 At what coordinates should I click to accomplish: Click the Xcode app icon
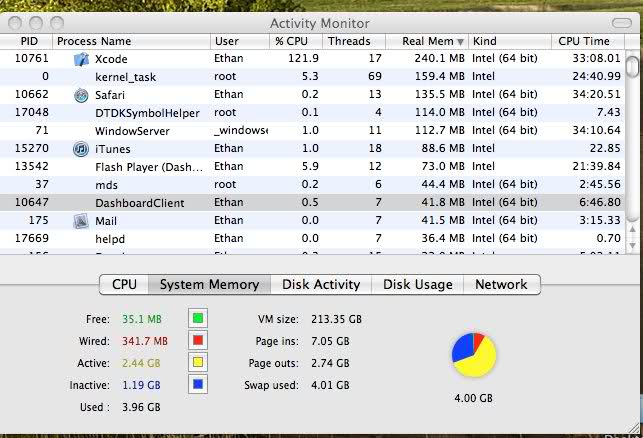(x=81, y=59)
